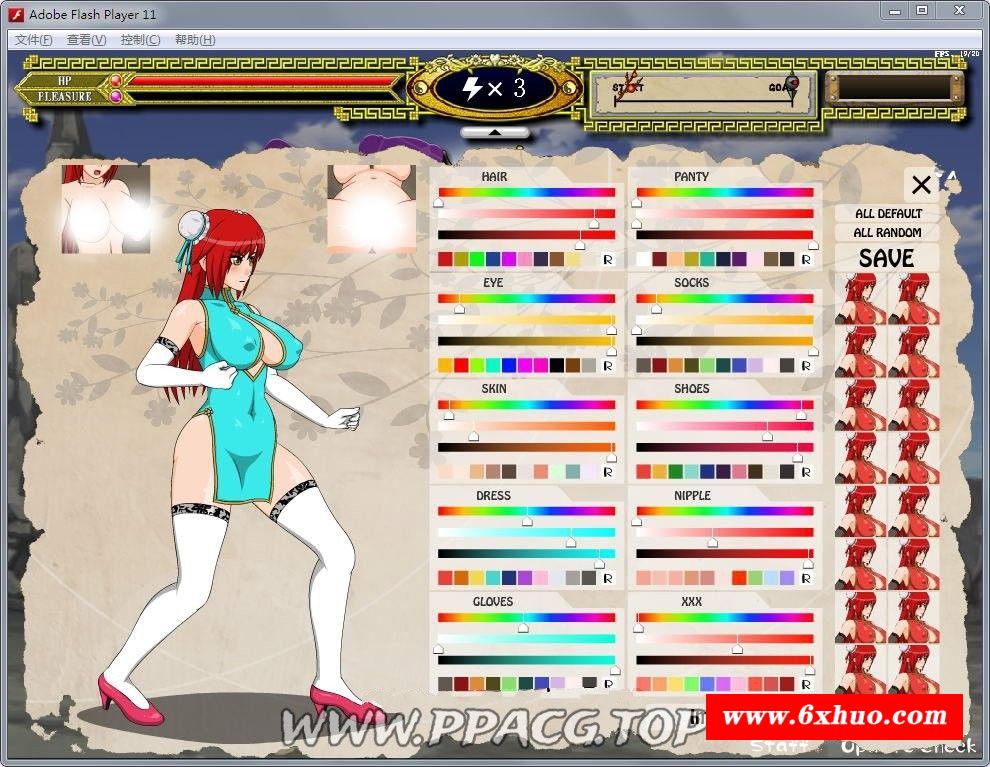Viewport: 990px width, 767px height.
Task: Pick the magenta swatch in the HAIR palette
Action: 509,259
